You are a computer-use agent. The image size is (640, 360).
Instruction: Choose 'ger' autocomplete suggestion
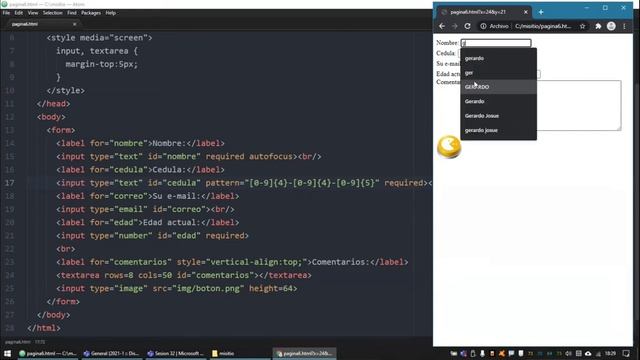coord(498,73)
